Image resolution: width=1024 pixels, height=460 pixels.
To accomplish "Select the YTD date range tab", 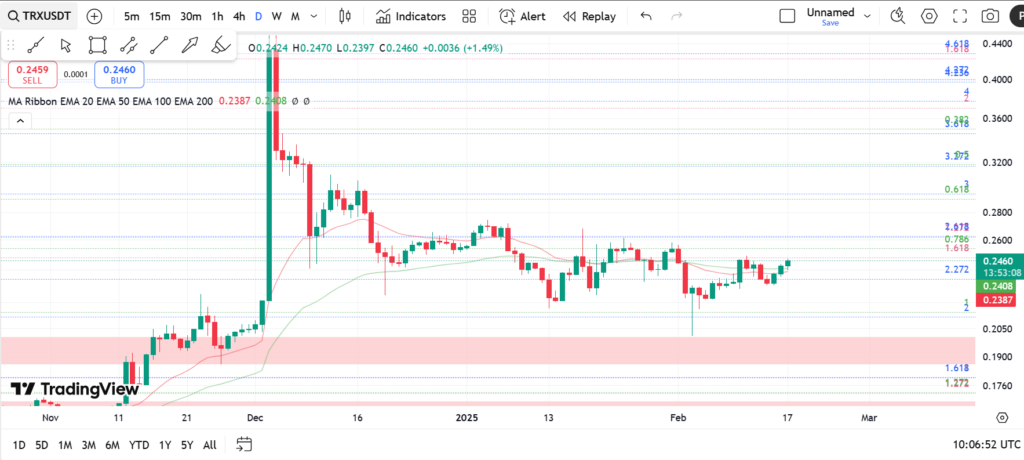I will (x=139, y=445).
